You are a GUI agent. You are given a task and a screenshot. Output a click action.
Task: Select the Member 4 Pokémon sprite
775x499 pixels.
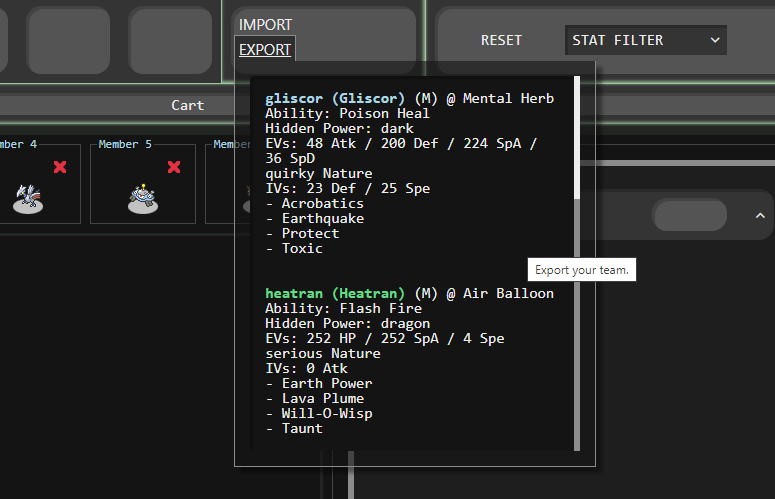pos(27,196)
